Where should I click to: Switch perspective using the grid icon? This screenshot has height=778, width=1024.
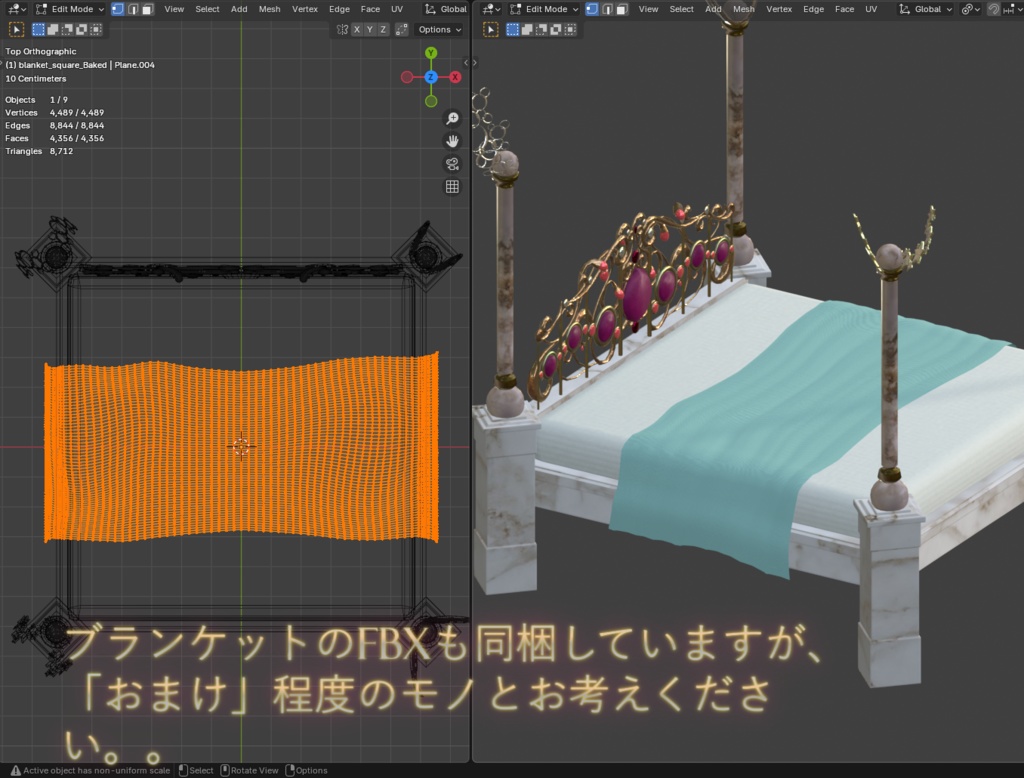[x=452, y=187]
